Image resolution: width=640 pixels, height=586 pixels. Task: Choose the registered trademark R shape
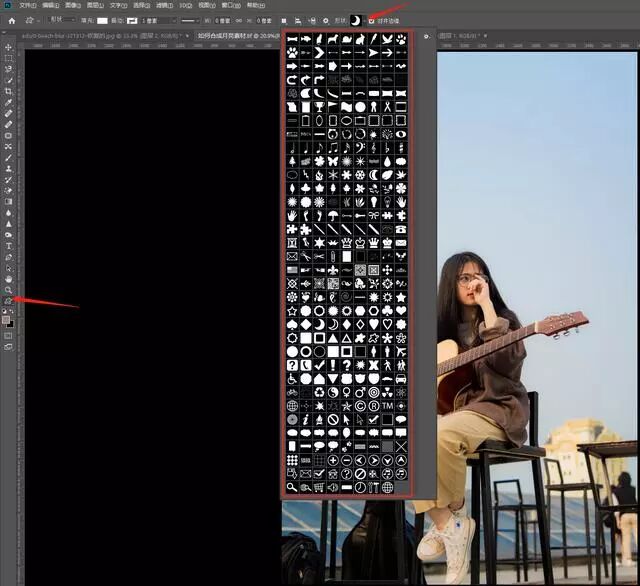(373, 406)
